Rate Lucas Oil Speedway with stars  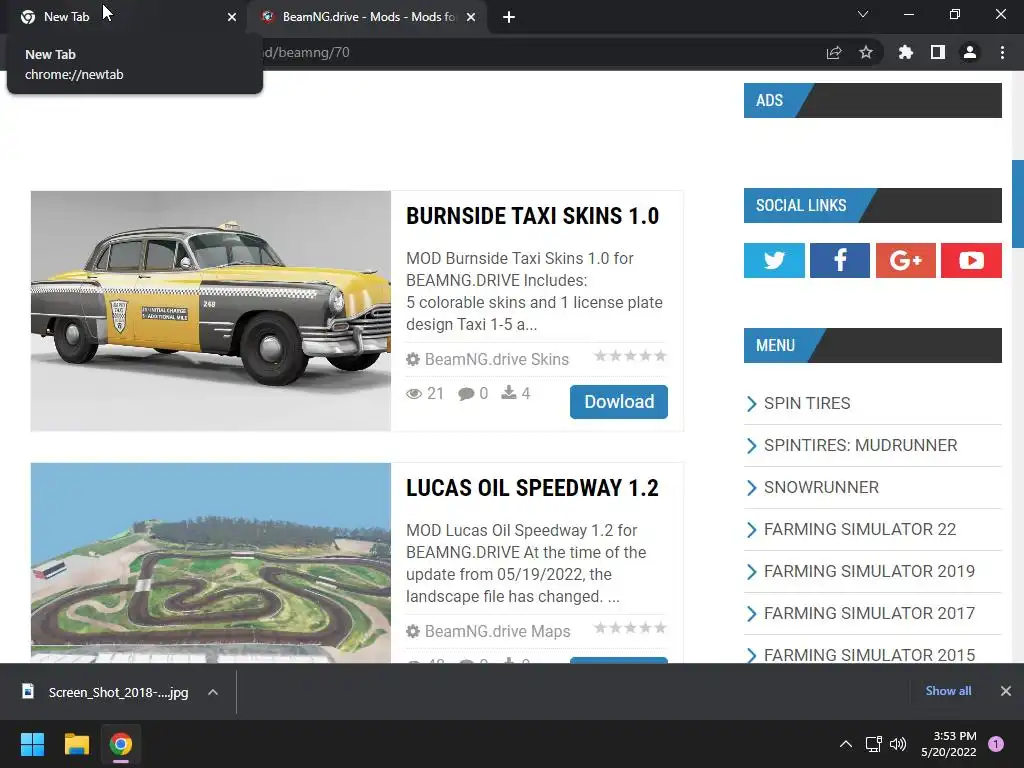point(630,628)
